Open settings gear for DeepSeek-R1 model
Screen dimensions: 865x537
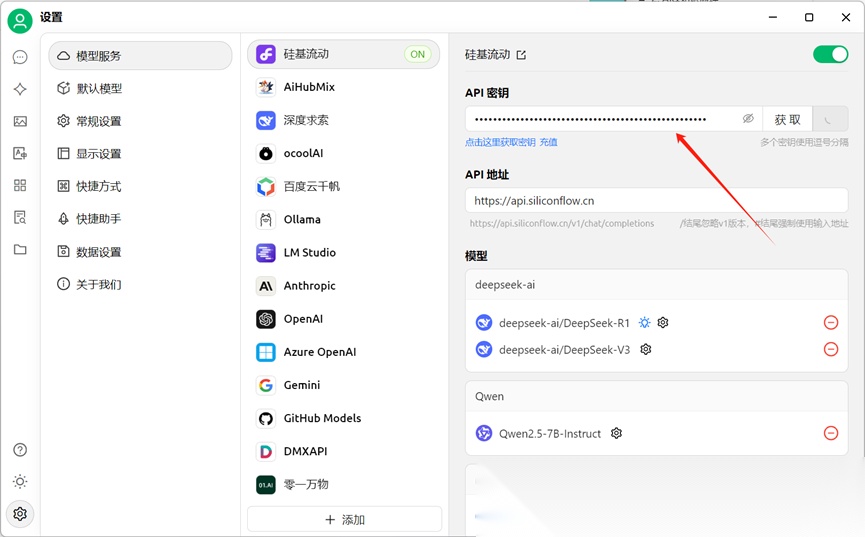(x=663, y=322)
